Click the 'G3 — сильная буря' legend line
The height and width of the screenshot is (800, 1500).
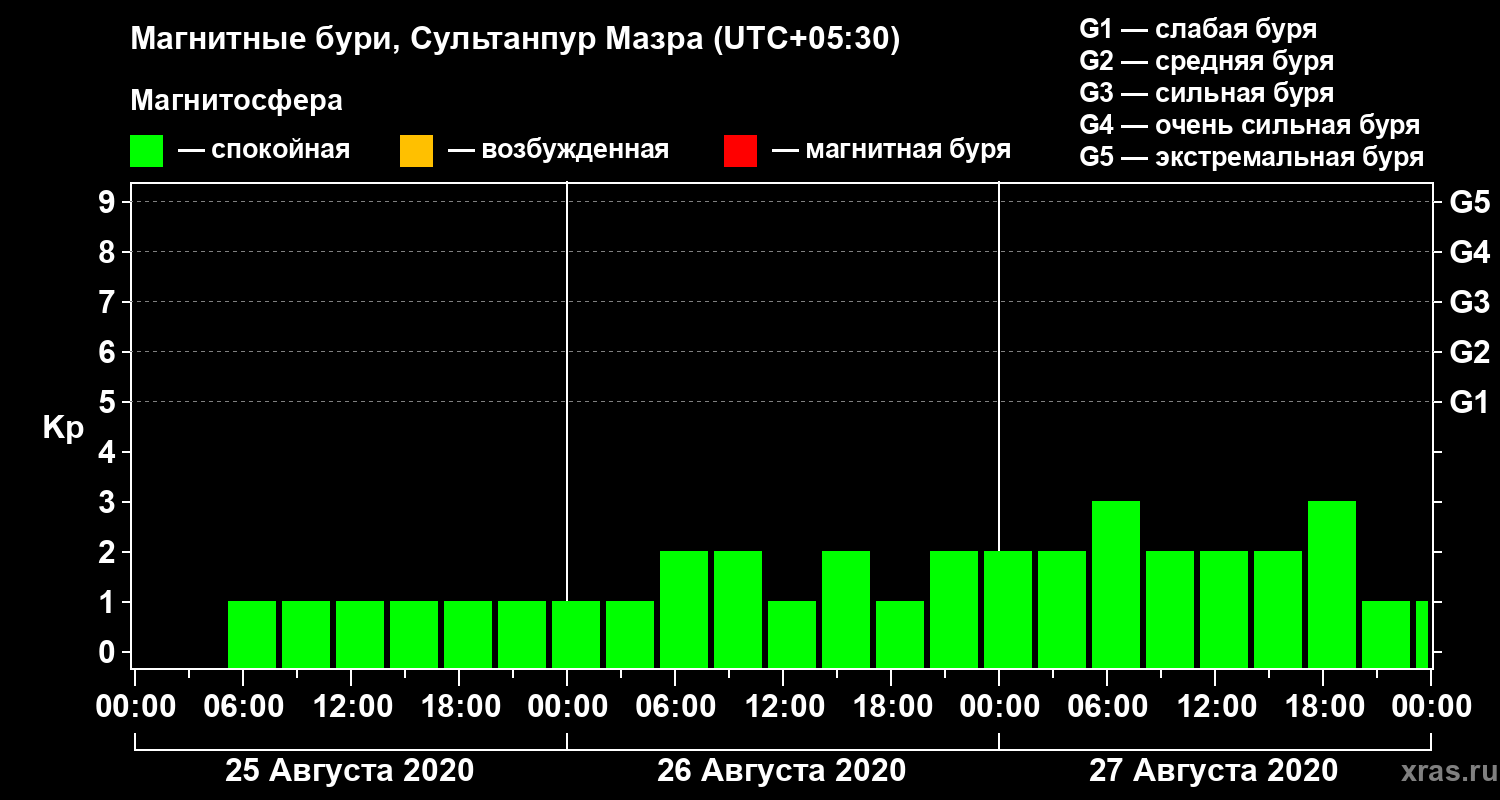pos(1206,93)
